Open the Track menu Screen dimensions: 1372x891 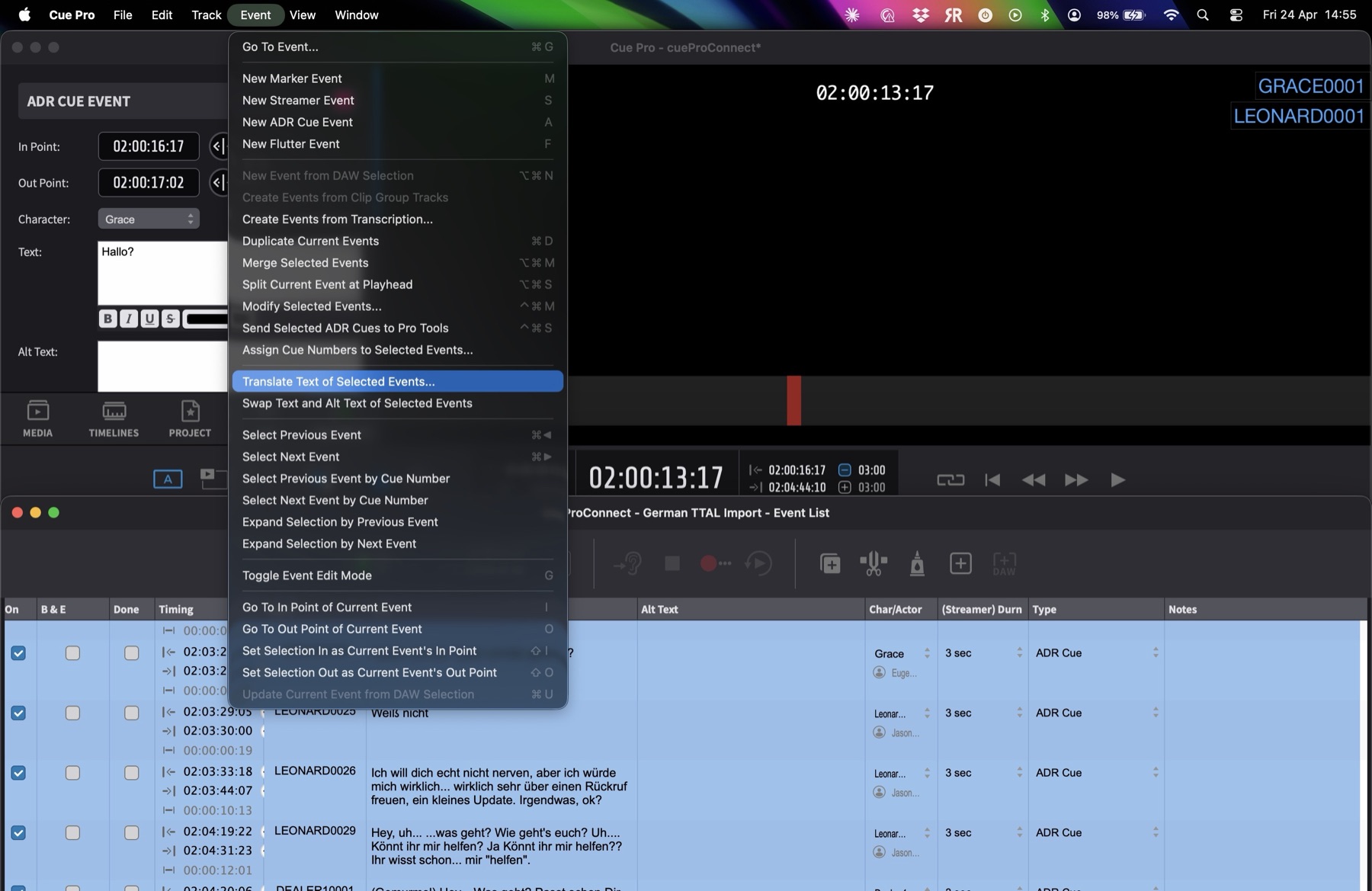click(x=206, y=14)
